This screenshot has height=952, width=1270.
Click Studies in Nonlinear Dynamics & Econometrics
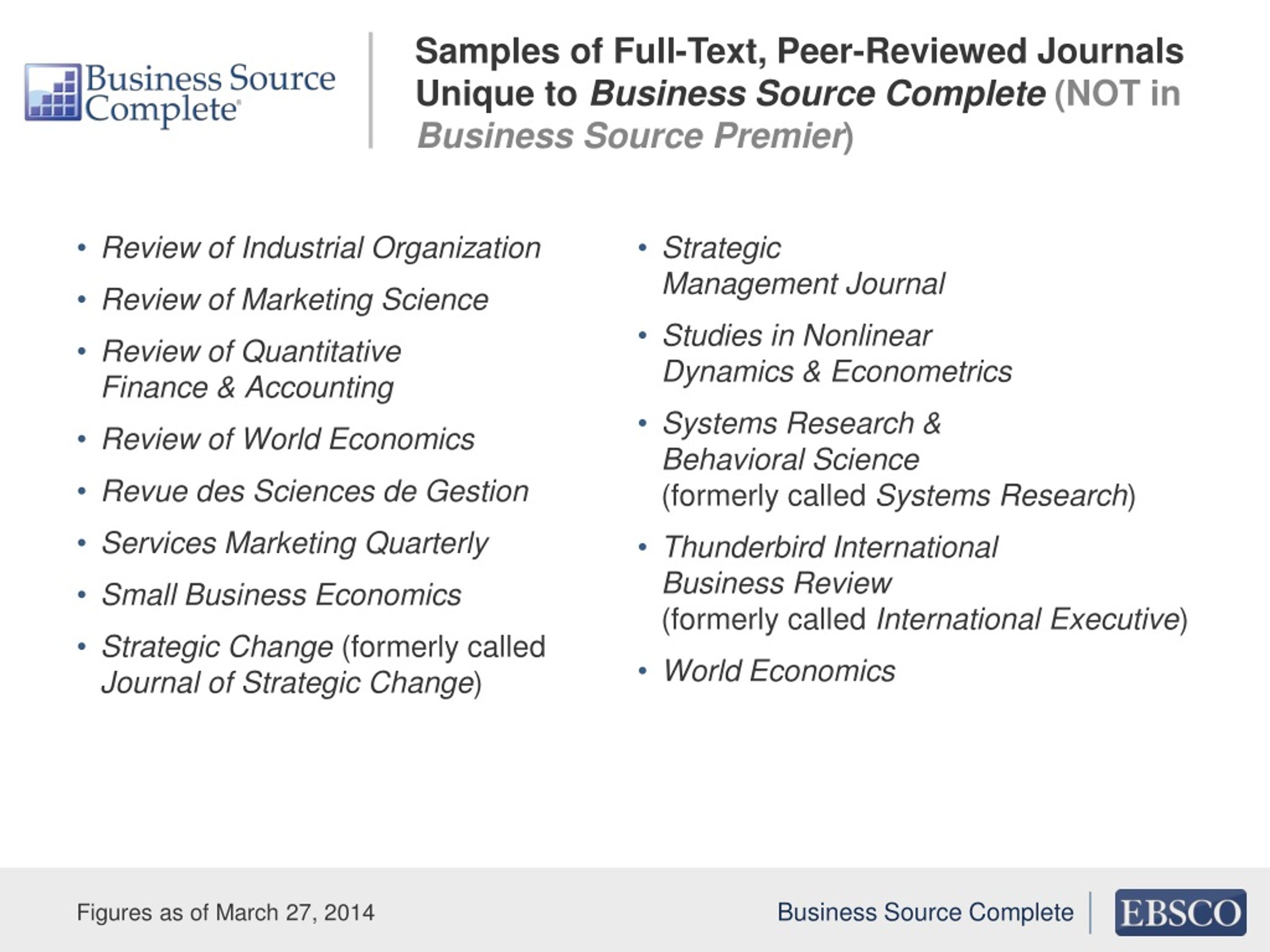(836, 354)
